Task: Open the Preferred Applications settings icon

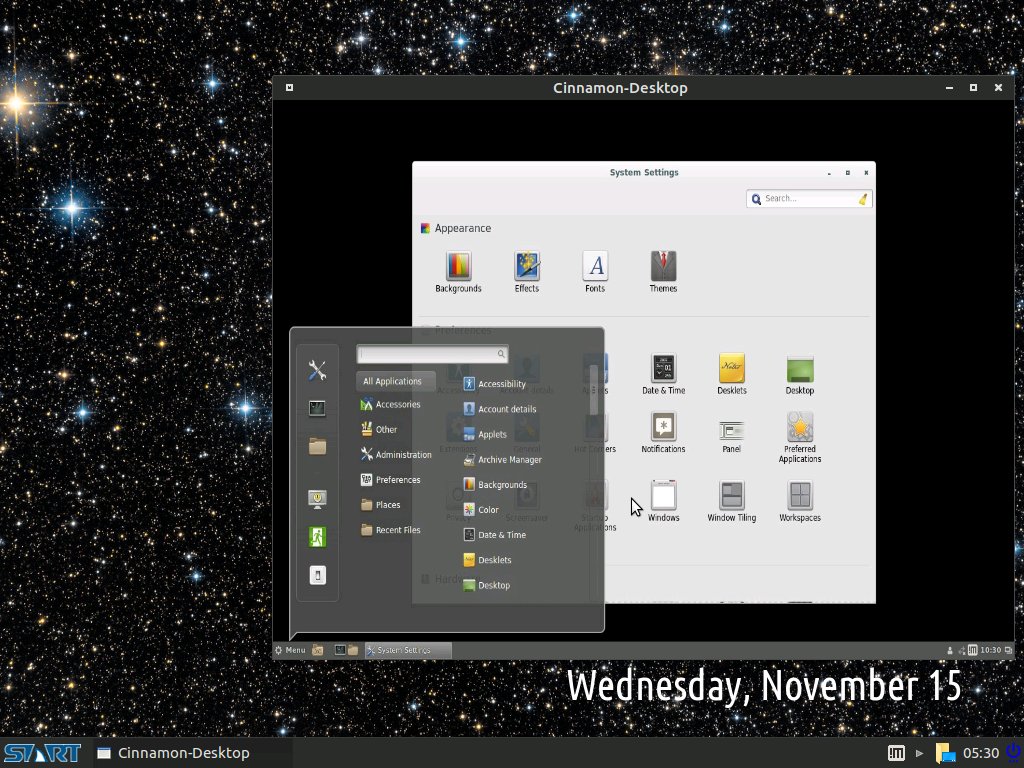Action: 799,437
